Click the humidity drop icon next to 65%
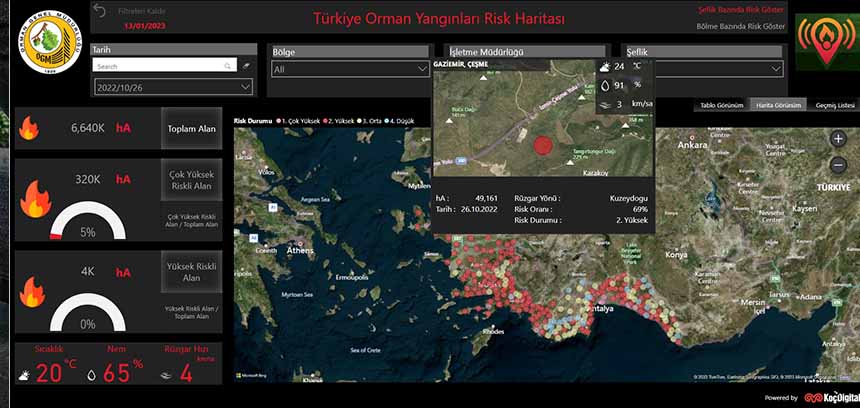 point(92,376)
